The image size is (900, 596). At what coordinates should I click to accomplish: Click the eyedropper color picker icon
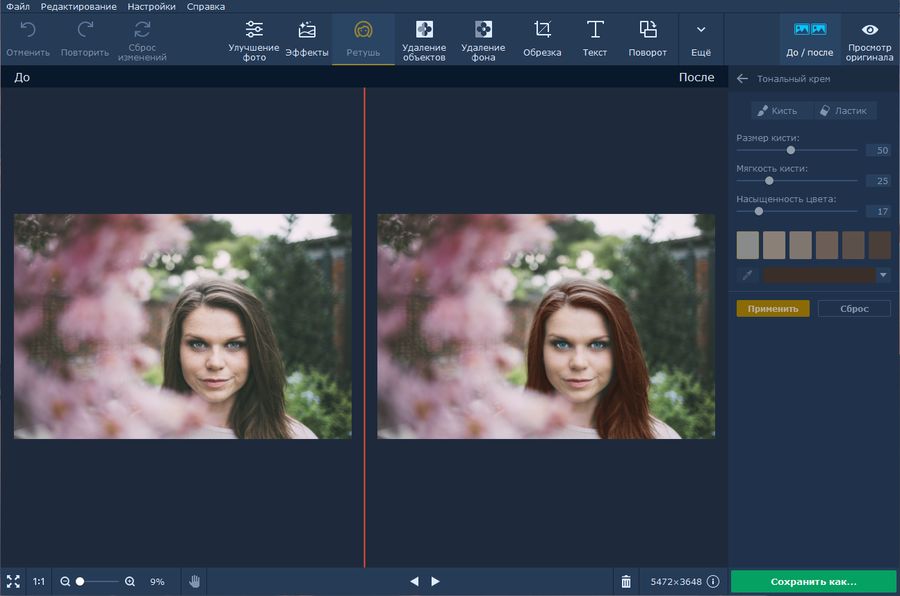(x=746, y=275)
